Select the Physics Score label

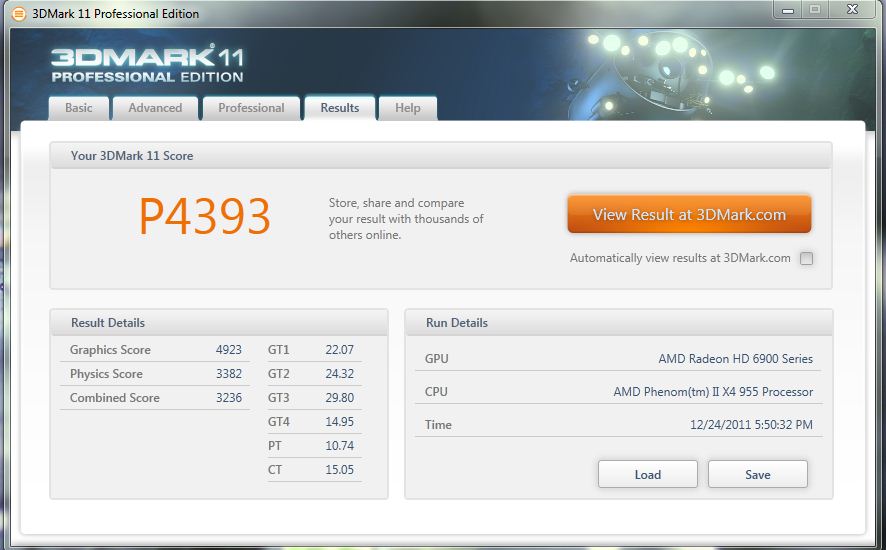coord(106,374)
